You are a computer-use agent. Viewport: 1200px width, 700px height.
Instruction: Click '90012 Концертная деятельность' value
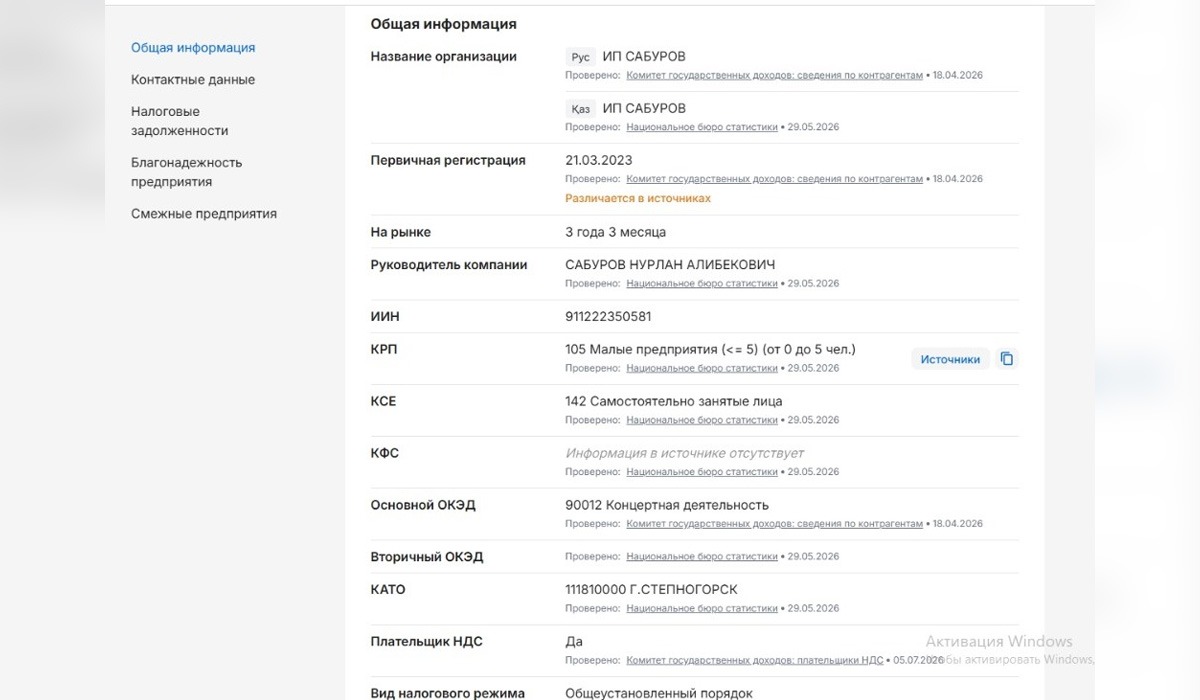pos(667,505)
